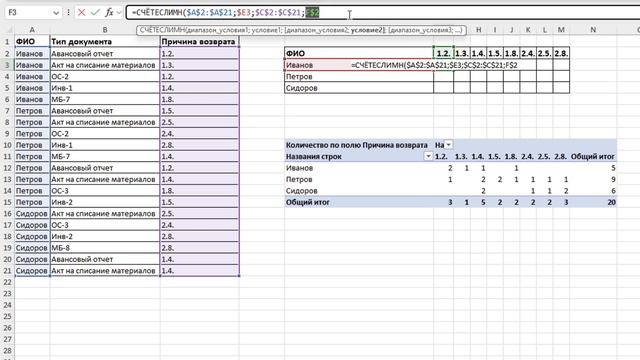Click header cell Тип документа
The image size is (640, 360).
tap(105, 42)
